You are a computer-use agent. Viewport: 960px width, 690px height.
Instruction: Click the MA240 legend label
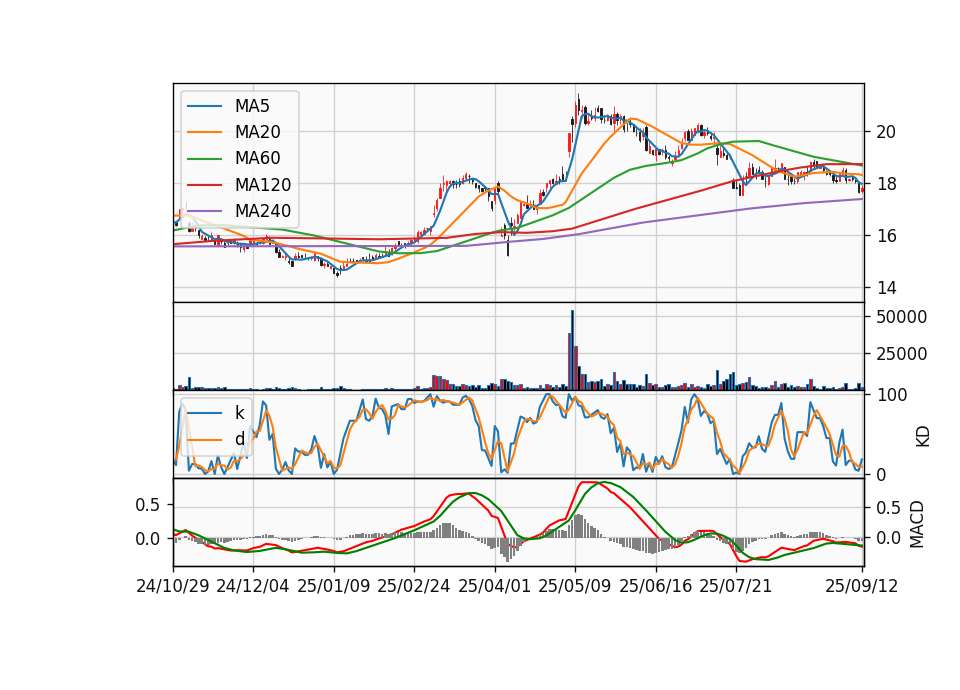point(263,211)
